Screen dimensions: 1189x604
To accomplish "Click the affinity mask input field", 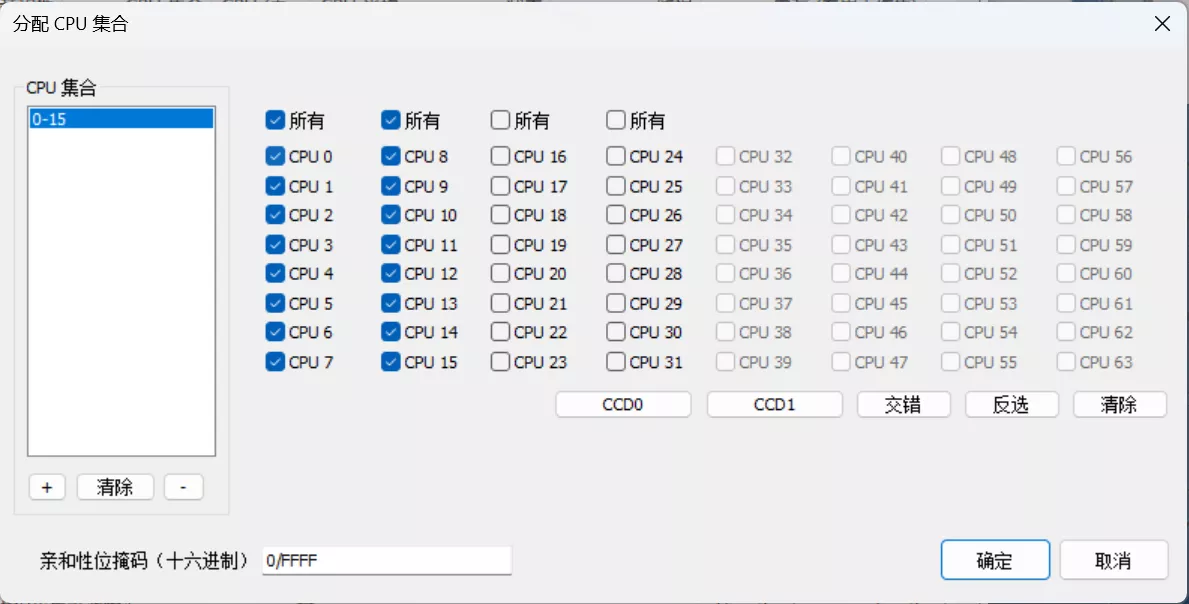I will tap(385, 560).
